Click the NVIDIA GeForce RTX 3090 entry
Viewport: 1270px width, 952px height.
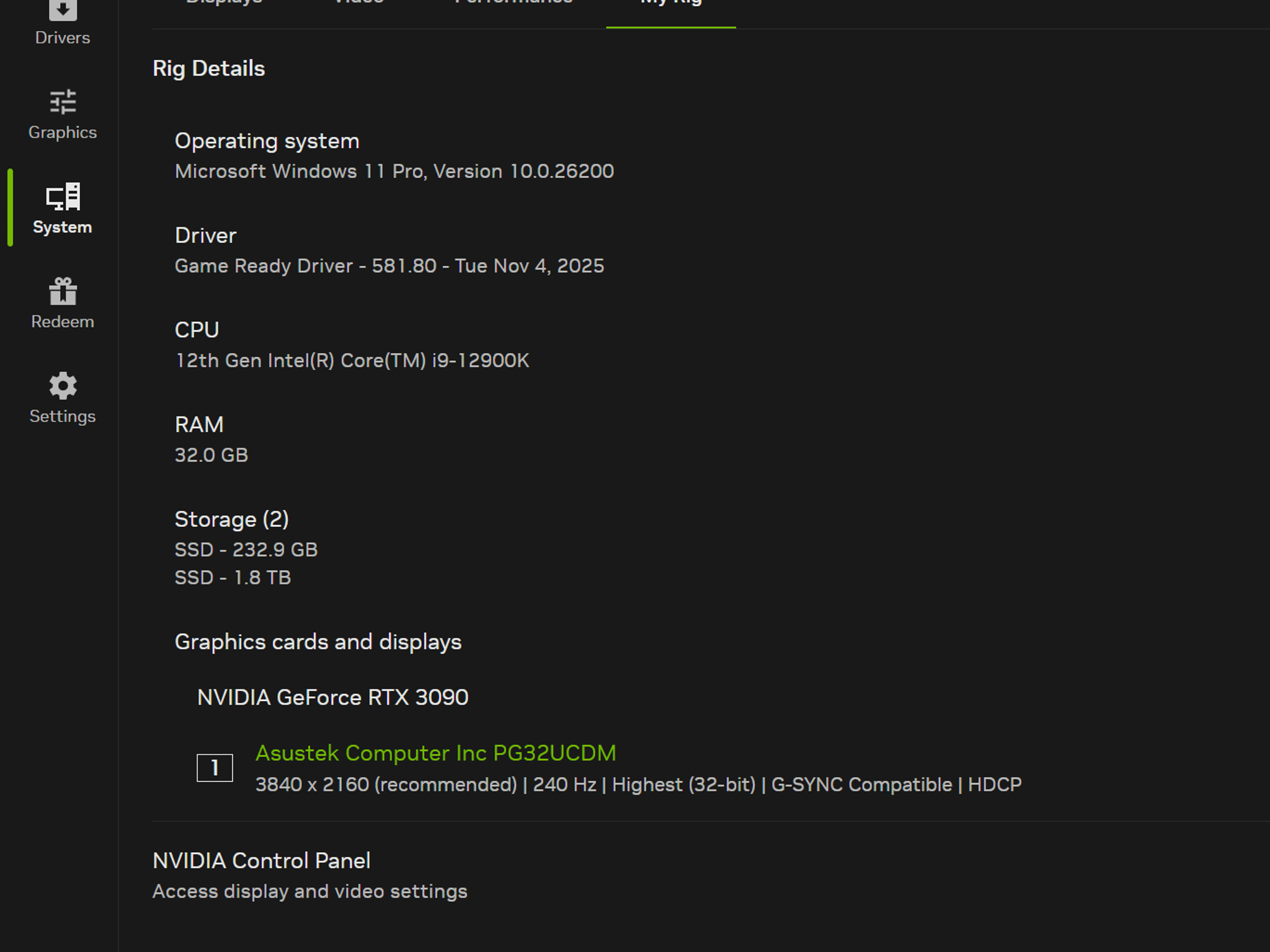333,697
